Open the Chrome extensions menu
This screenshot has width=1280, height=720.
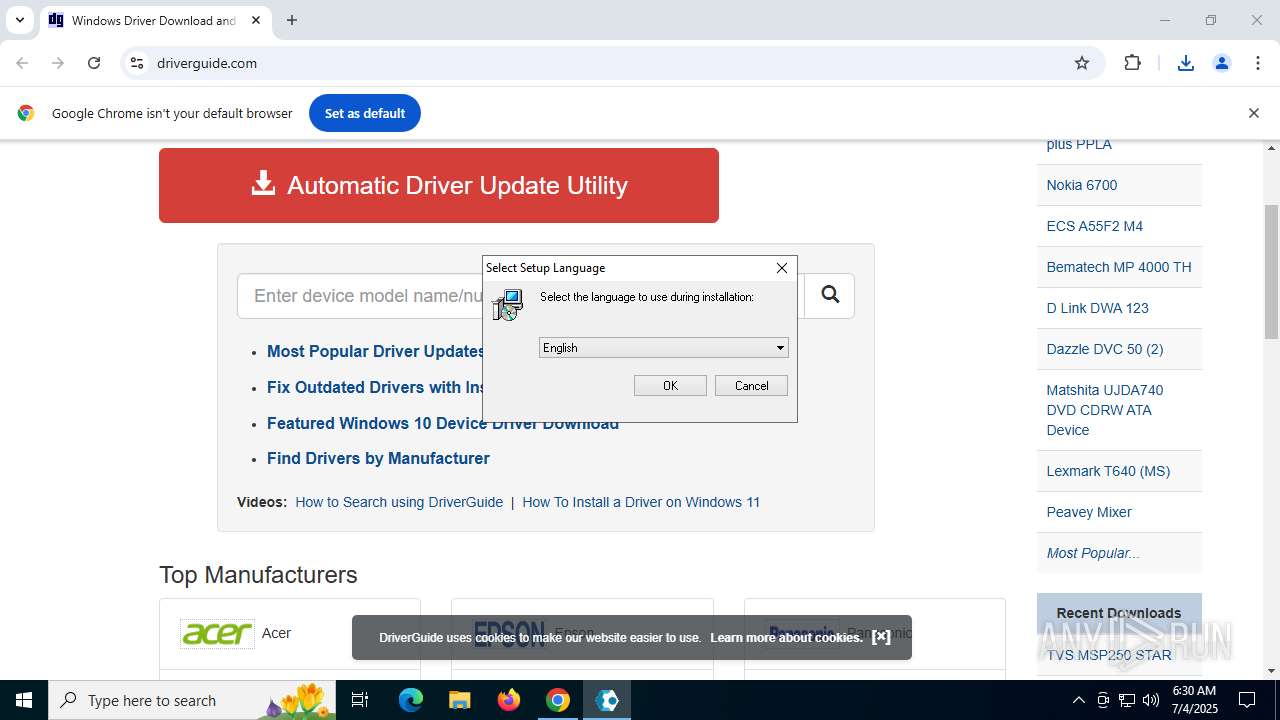[1132, 63]
